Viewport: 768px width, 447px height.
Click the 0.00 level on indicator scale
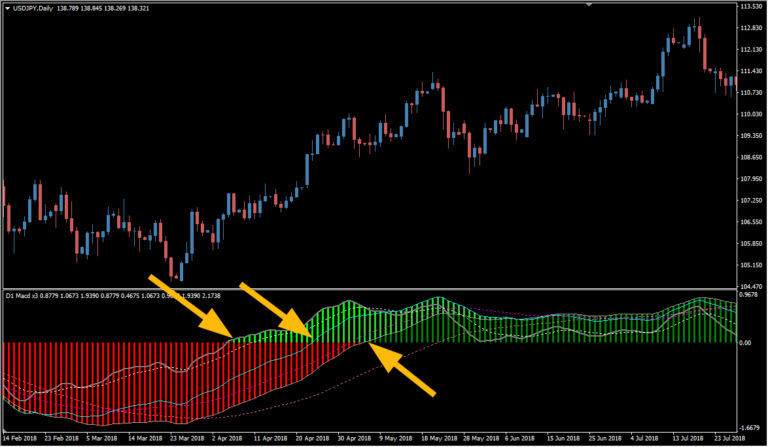click(746, 342)
